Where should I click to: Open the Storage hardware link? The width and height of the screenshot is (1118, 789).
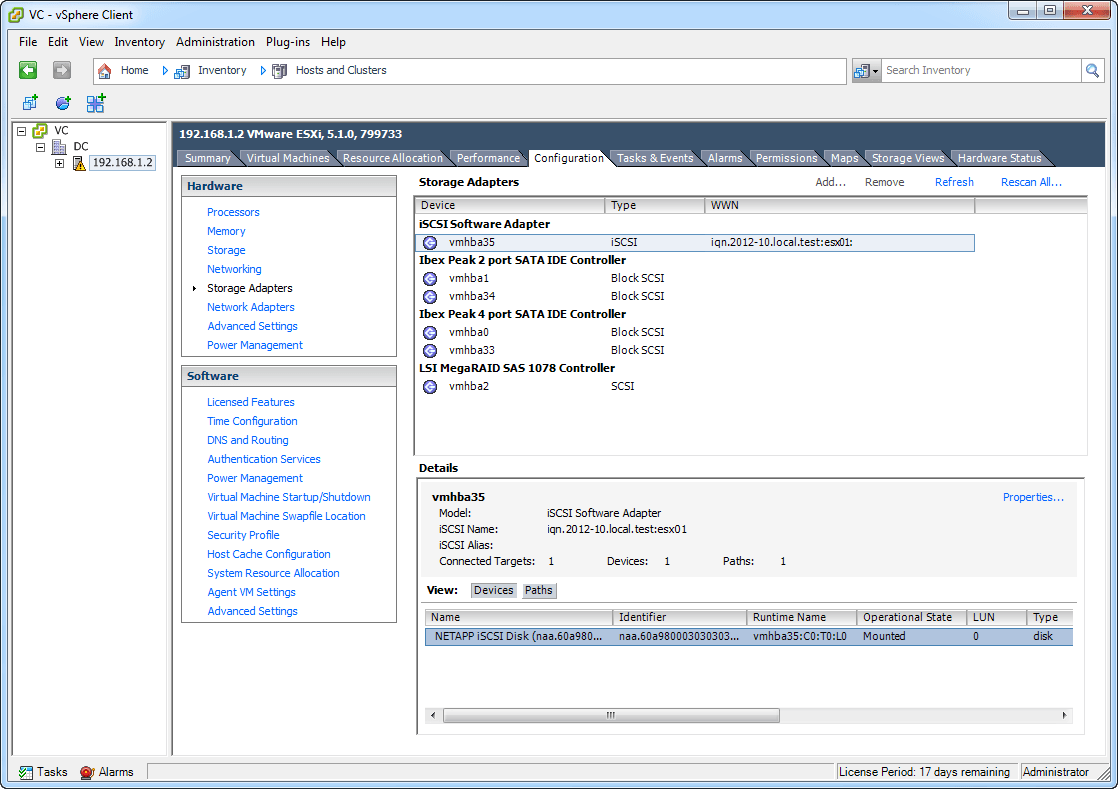point(226,250)
